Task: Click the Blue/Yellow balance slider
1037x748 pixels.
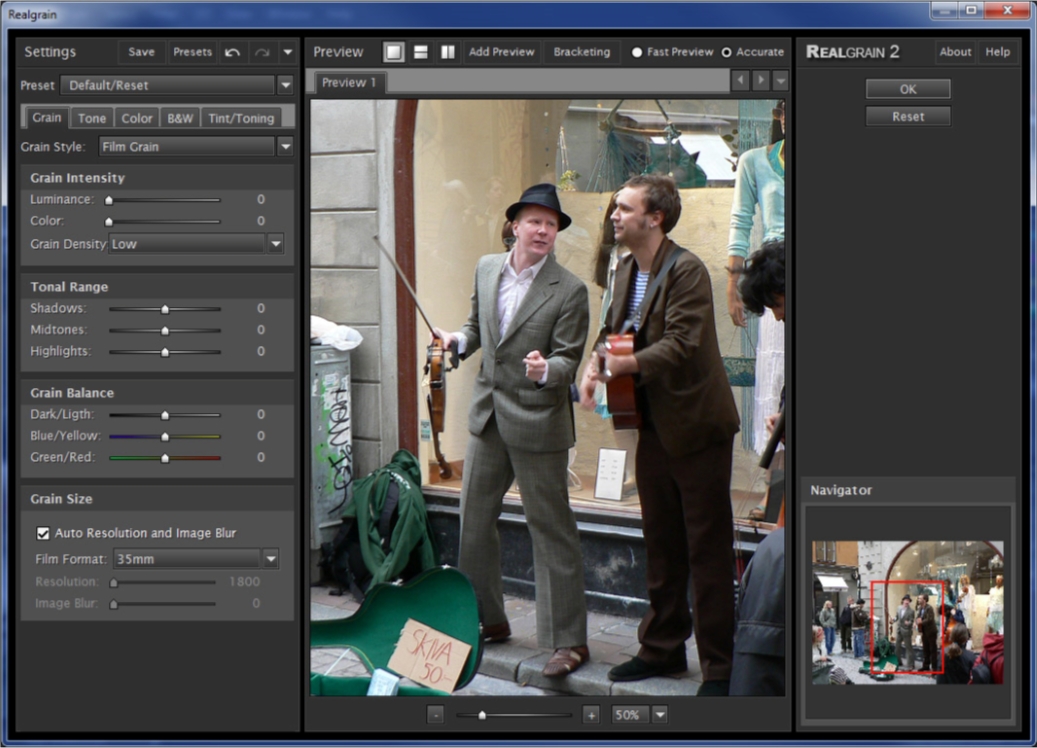Action: [165, 436]
